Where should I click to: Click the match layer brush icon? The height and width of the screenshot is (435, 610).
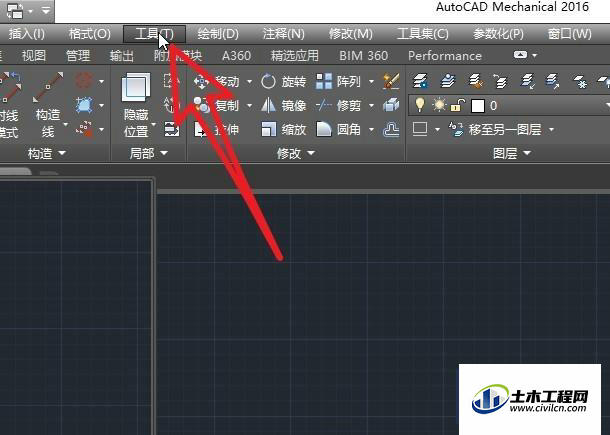tap(475, 81)
